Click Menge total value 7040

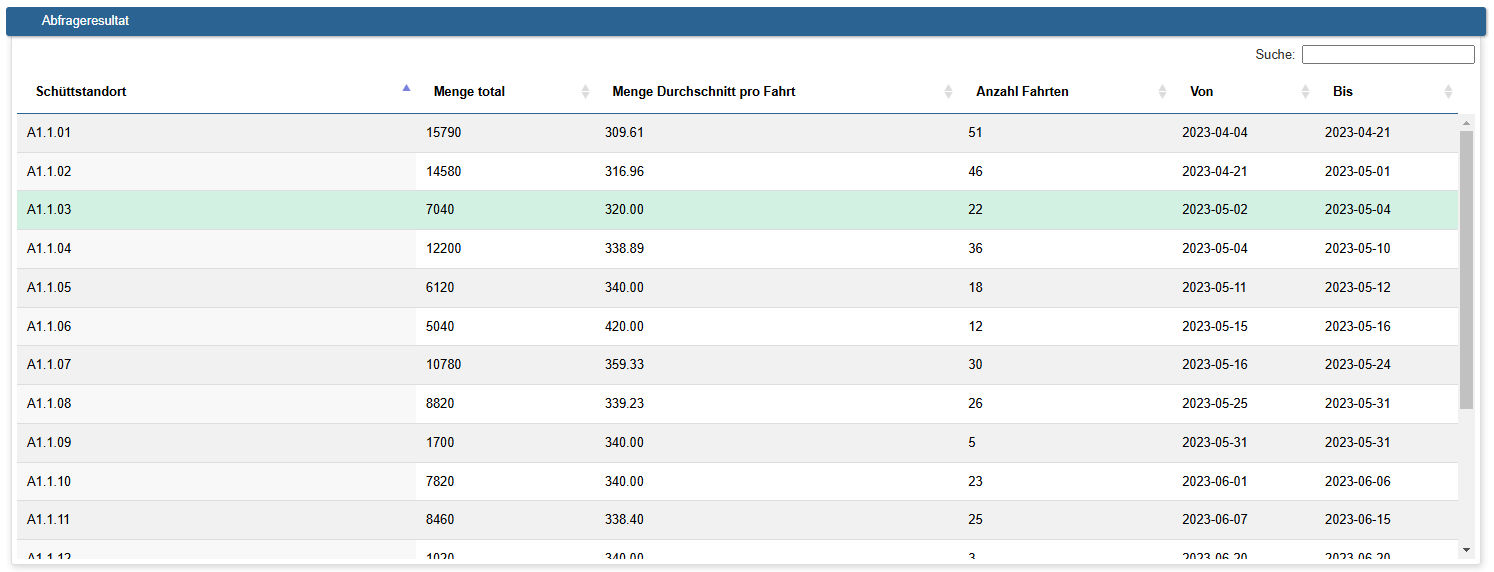[x=440, y=210]
